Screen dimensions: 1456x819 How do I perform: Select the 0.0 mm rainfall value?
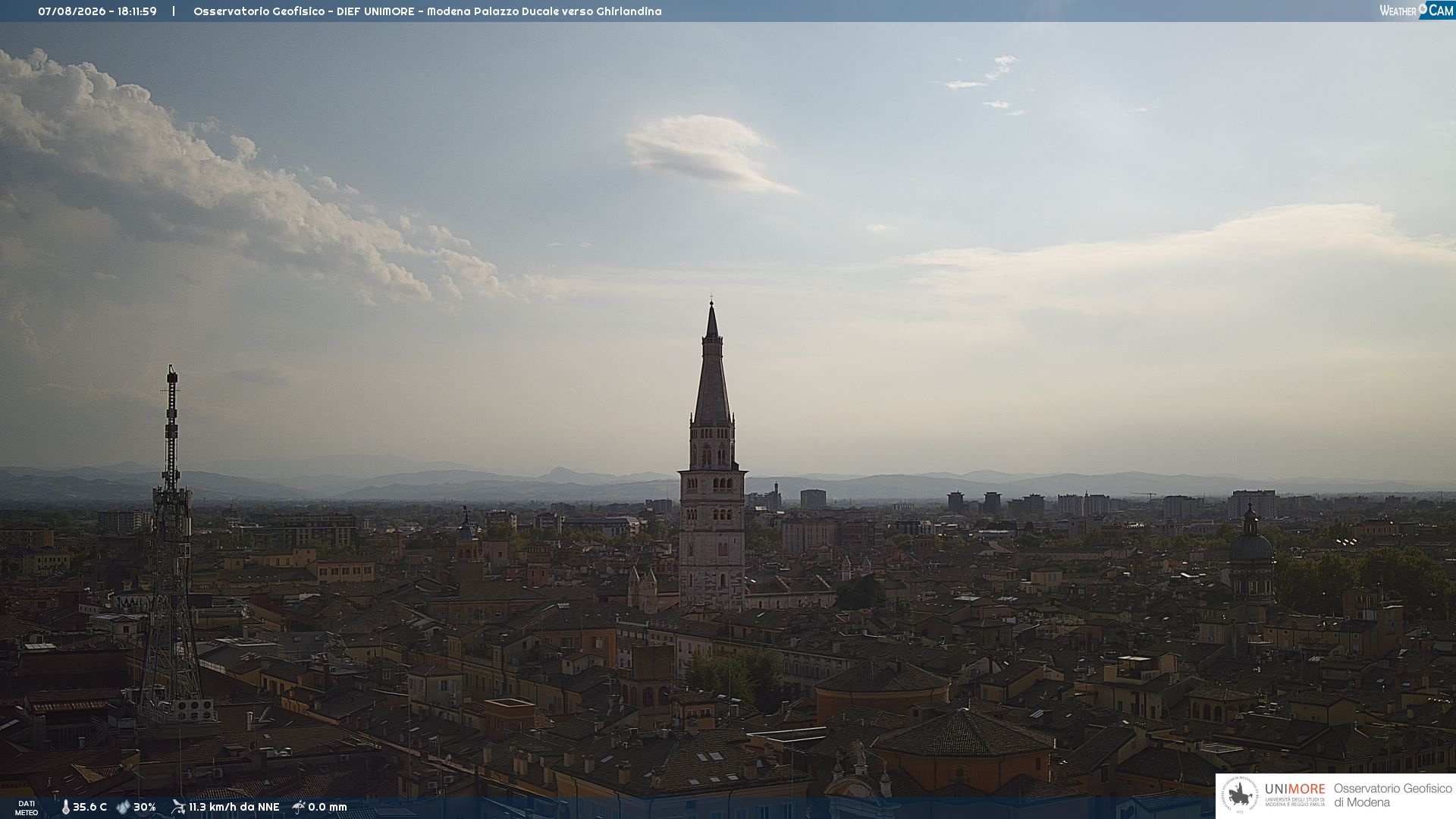coord(328,808)
